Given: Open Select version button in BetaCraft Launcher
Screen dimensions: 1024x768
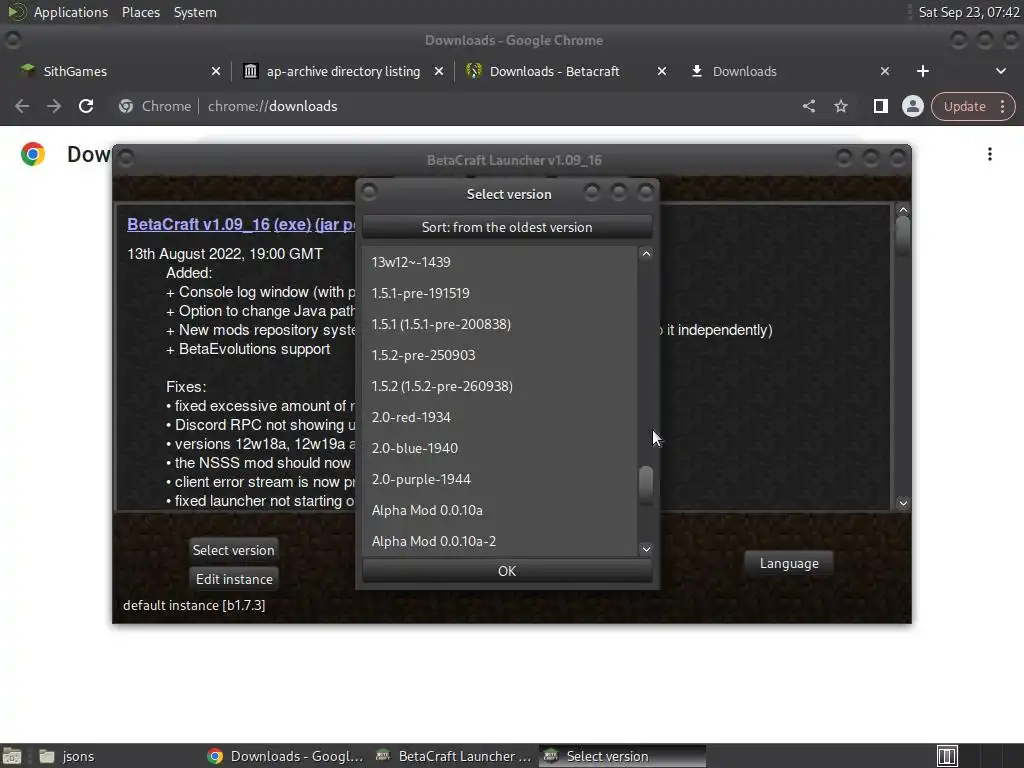Looking at the screenshot, I should click(x=233, y=550).
